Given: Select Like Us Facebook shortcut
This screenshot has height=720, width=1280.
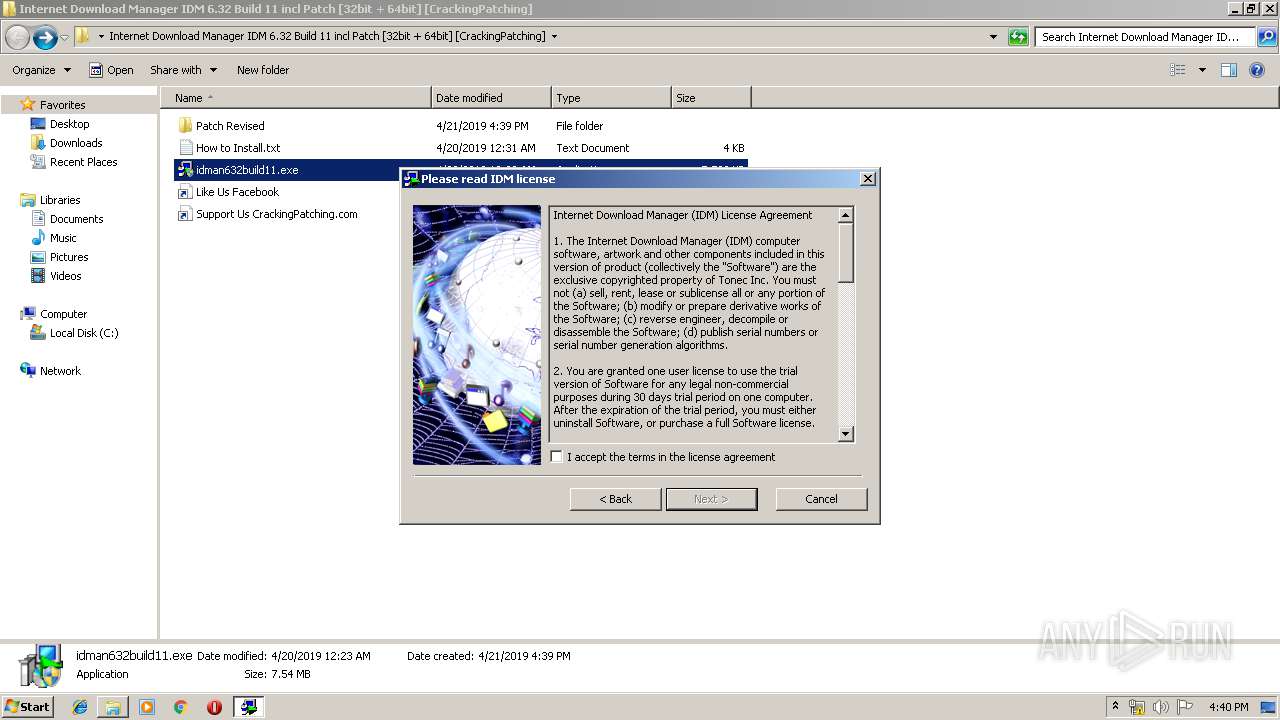Looking at the screenshot, I should pyautogui.click(x=237, y=192).
